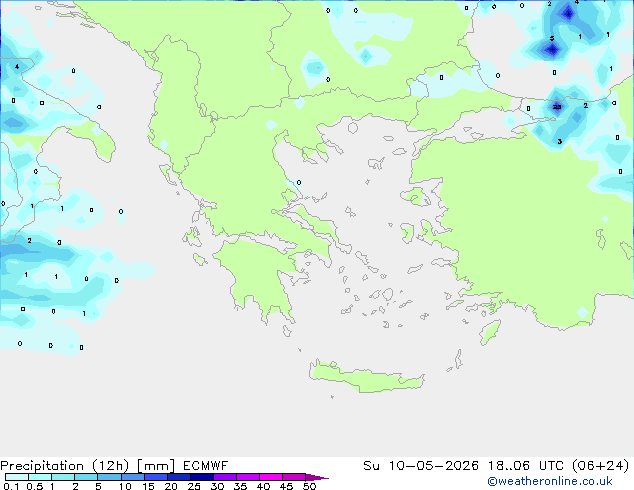Click the legend tick label "40"
This screenshot has width=634, height=490.
coord(263,486)
